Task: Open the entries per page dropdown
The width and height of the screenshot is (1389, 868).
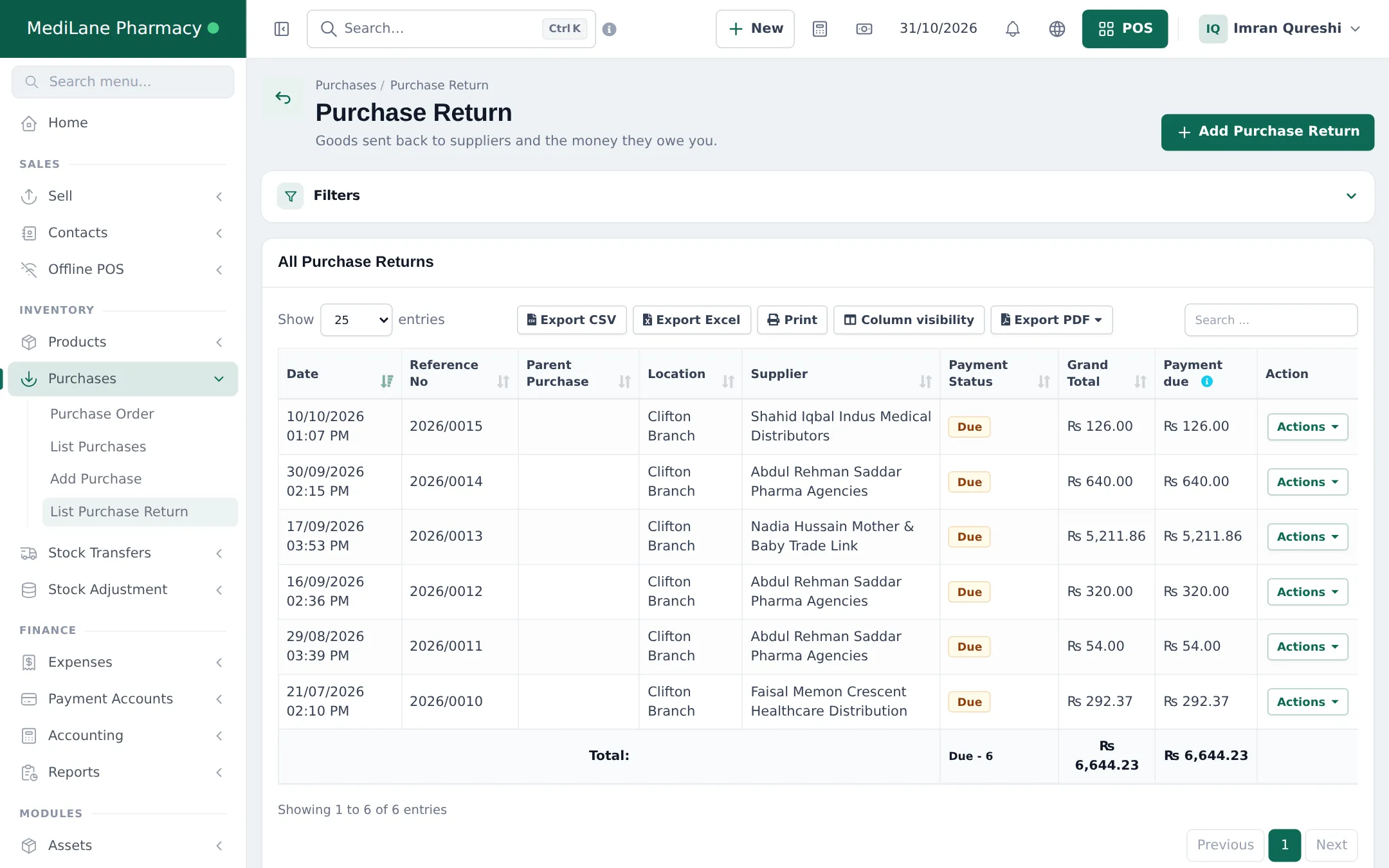Action: [x=356, y=320]
